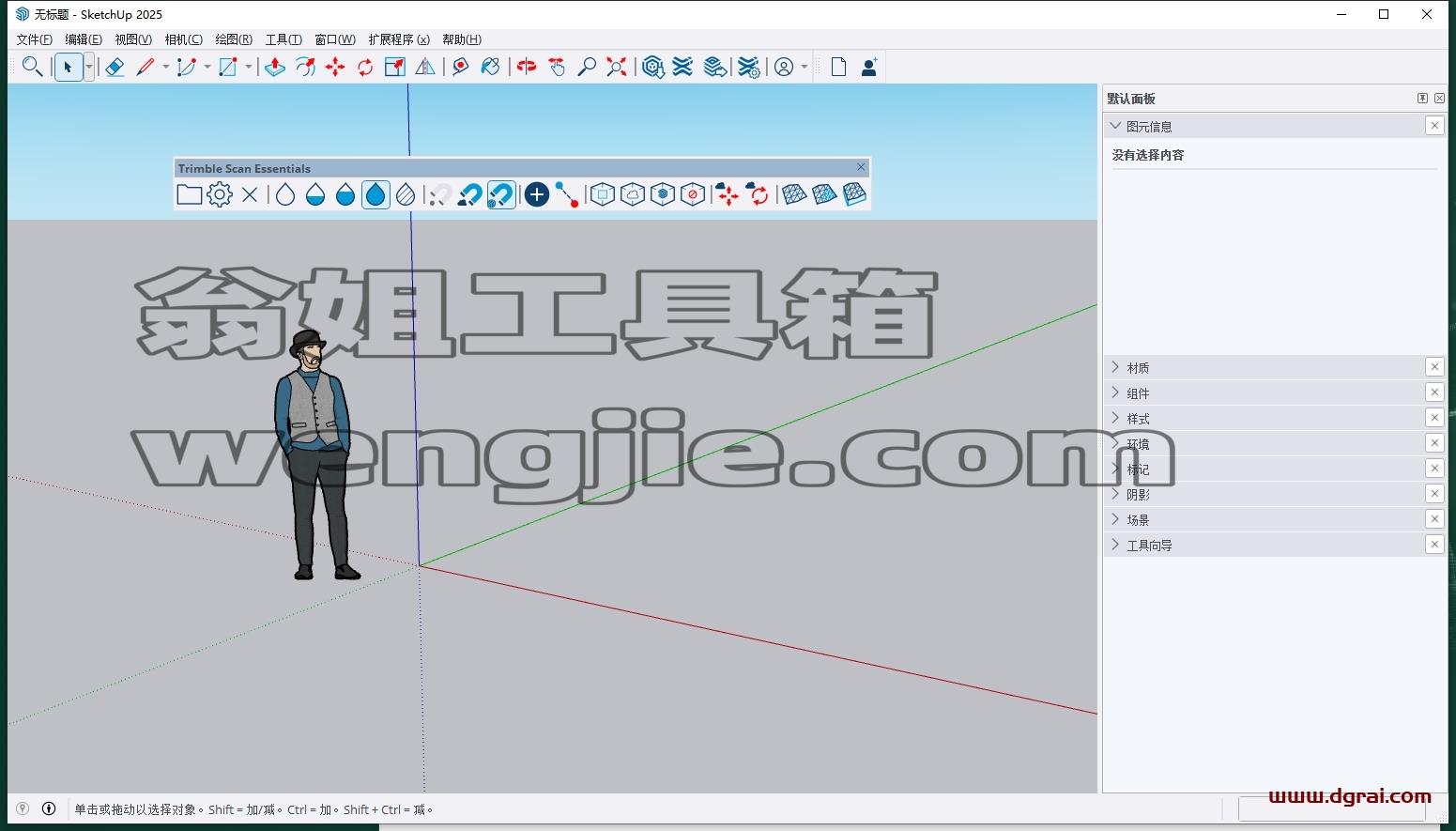
Task: Choose the Flip mirror tool
Action: (425, 67)
